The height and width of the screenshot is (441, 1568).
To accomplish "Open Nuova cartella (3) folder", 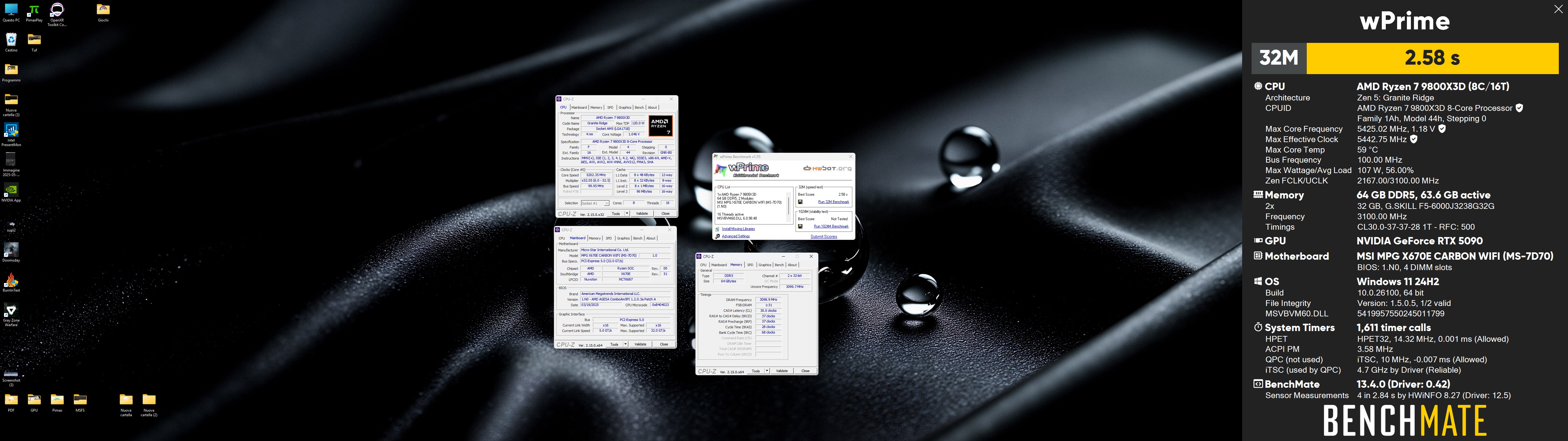I will 11,105.
